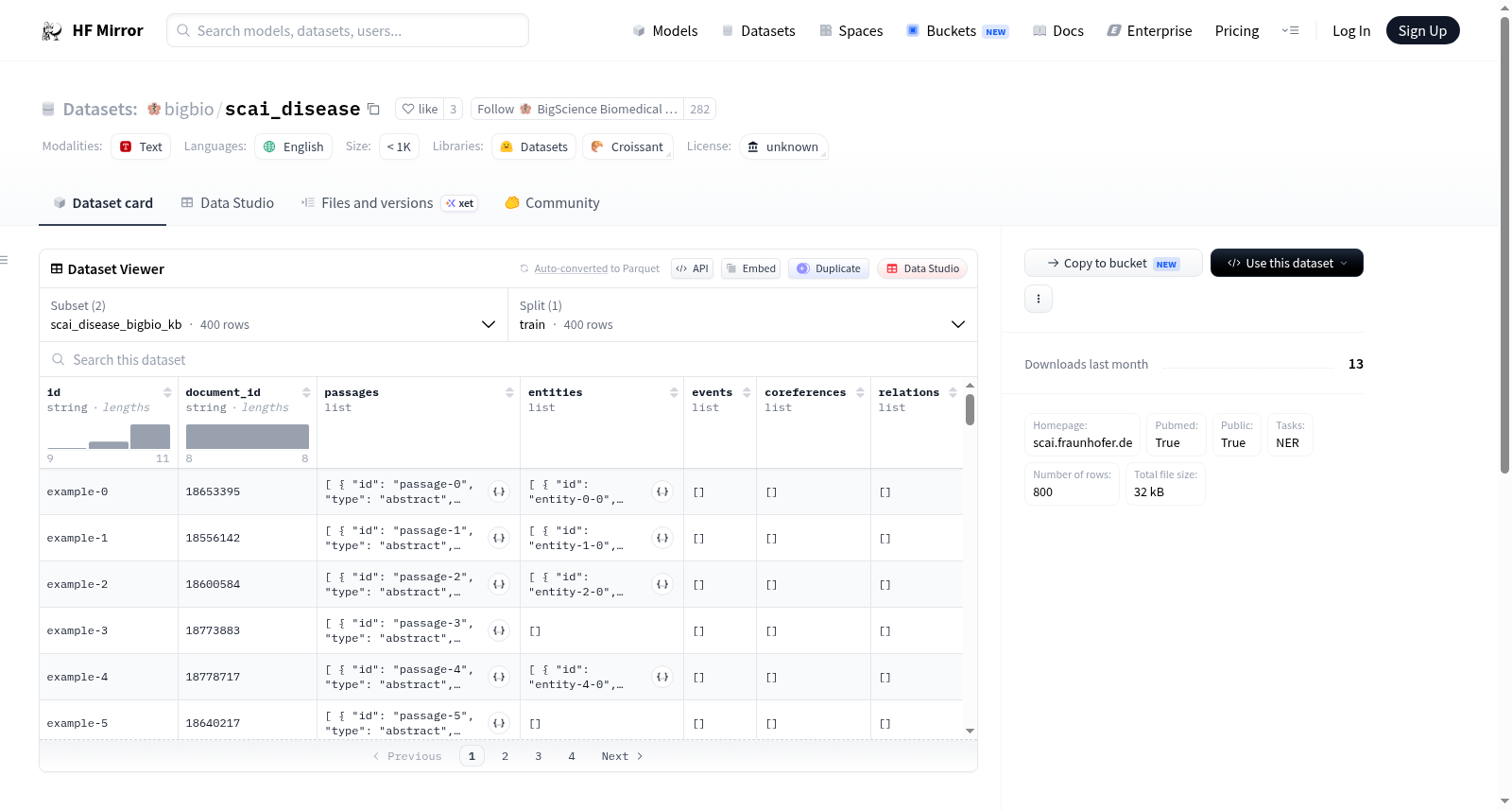This screenshot has height=810, width=1512.
Task: Expand entities cell for example-1
Action: pyautogui.click(x=662, y=538)
